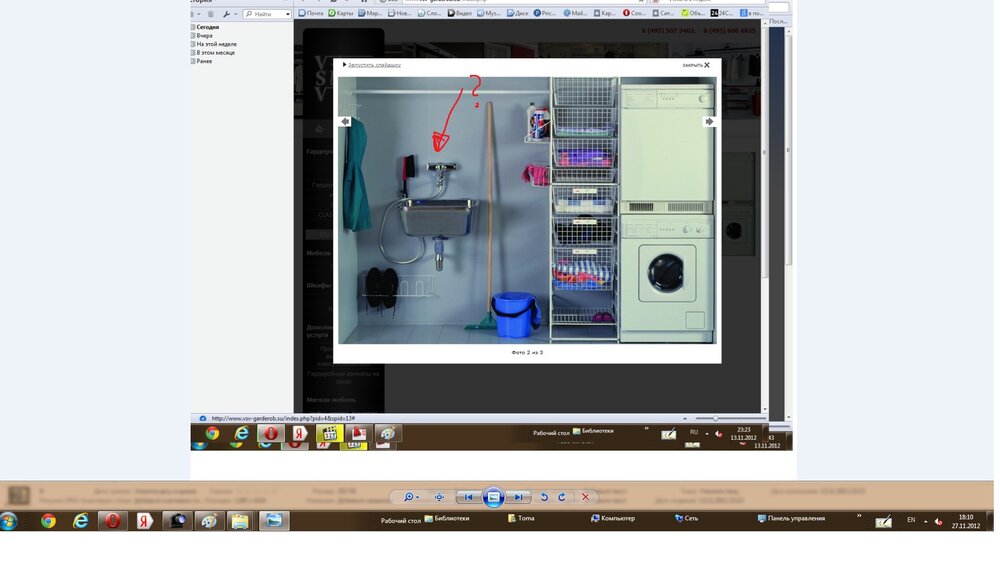The width and height of the screenshot is (1000, 562).
Task: Start the slideshow with the round center button
Action: 493,497
